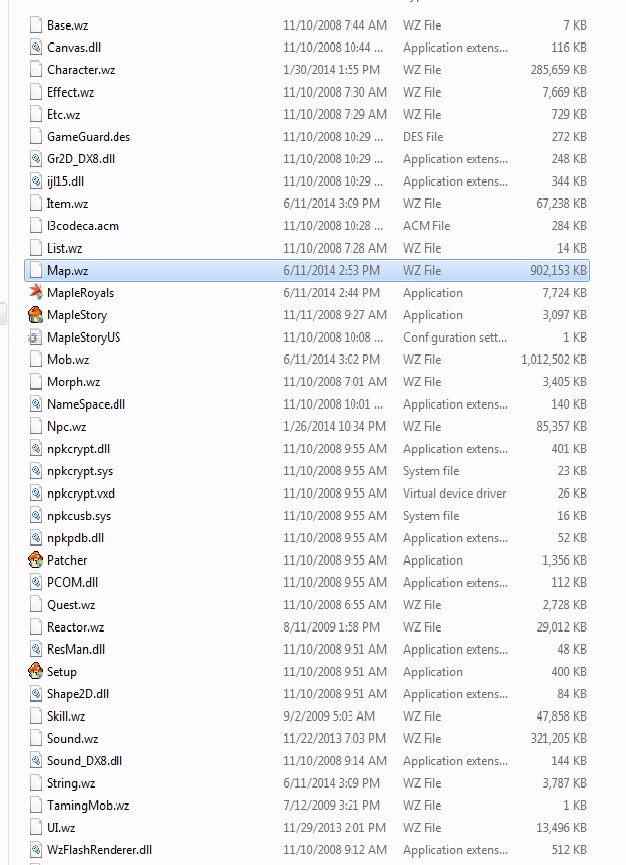Select the Npc.wz file name
The image size is (626, 865).
pyautogui.click(x=67, y=426)
